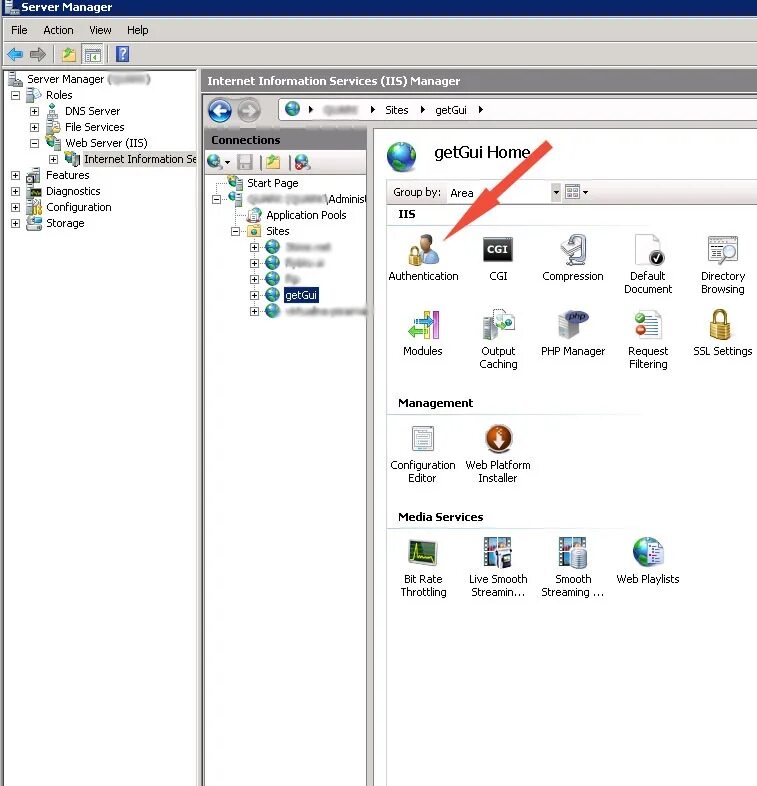Expand the Diagnostics node
The image size is (757, 786).
16,191
